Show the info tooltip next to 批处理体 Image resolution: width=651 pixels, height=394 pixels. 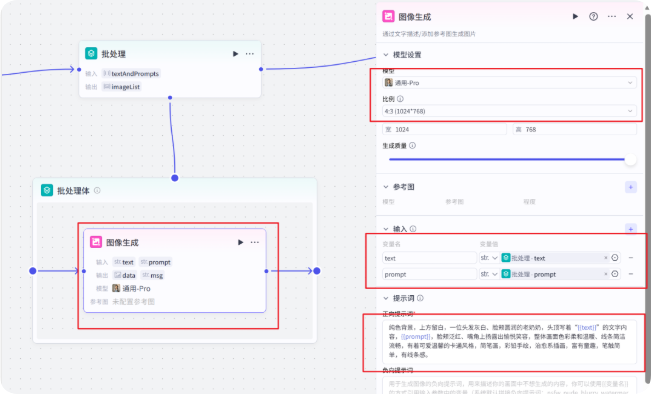point(97,191)
